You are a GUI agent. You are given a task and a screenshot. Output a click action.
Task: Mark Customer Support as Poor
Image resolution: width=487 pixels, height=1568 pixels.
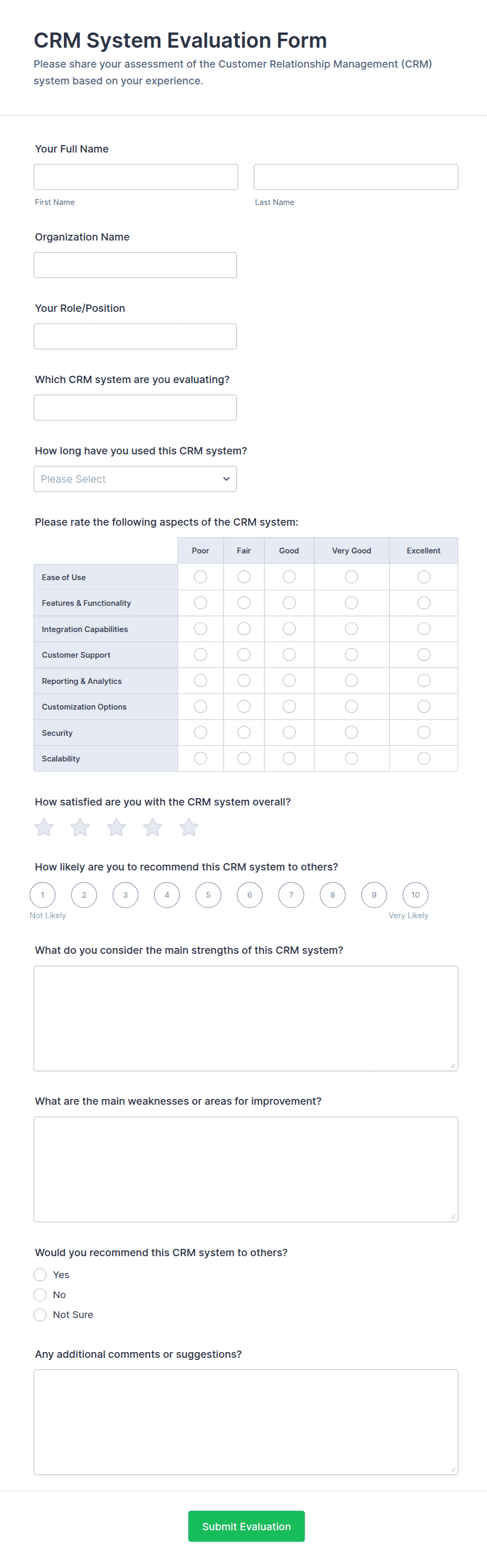[x=201, y=655]
